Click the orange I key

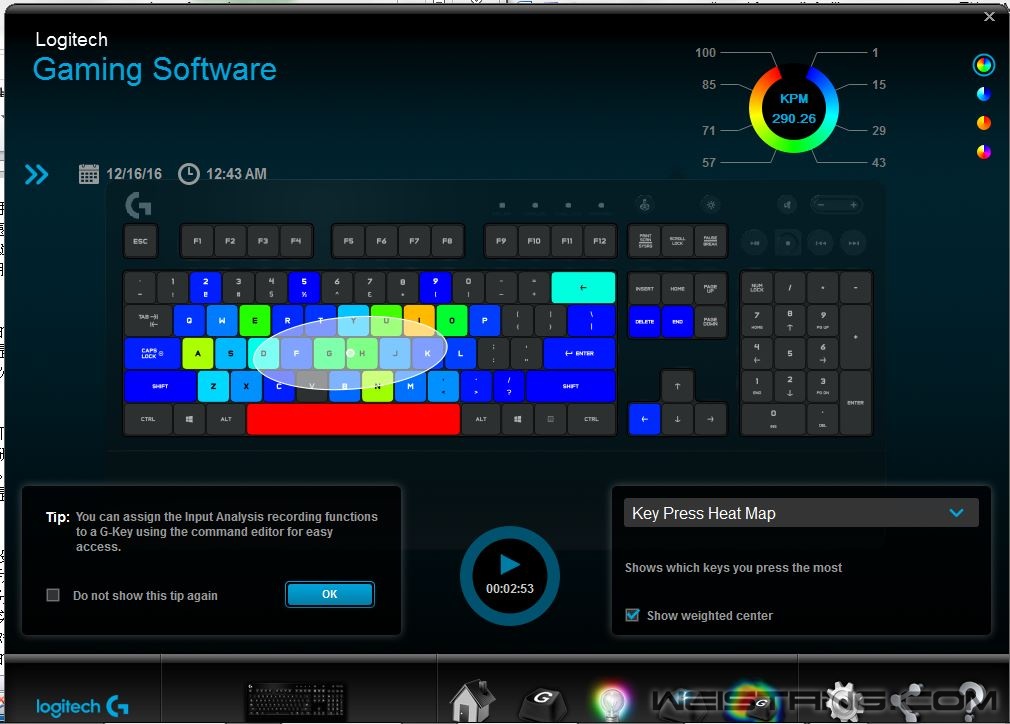point(419,320)
